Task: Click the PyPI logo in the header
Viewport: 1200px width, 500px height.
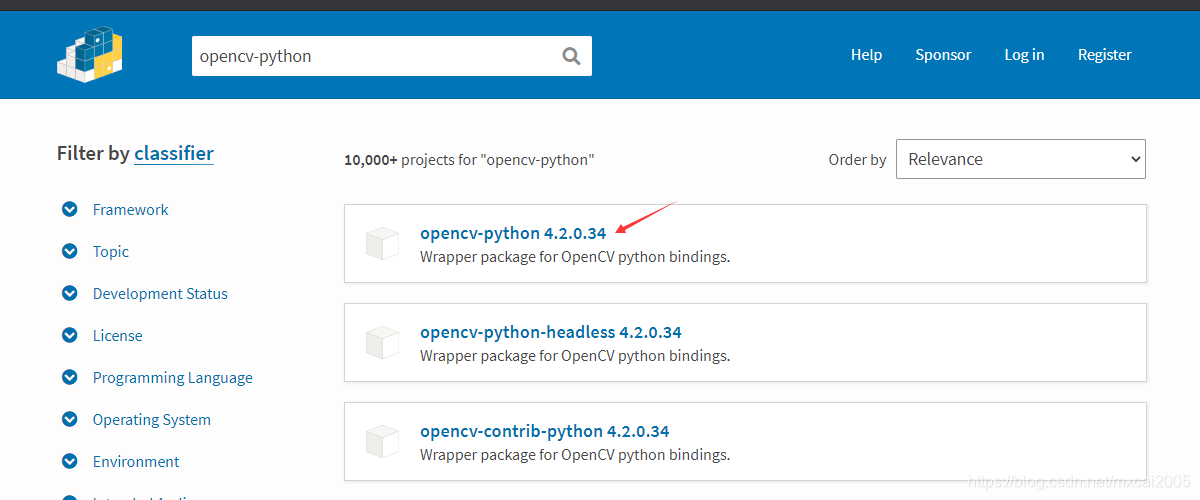Action: [89, 53]
